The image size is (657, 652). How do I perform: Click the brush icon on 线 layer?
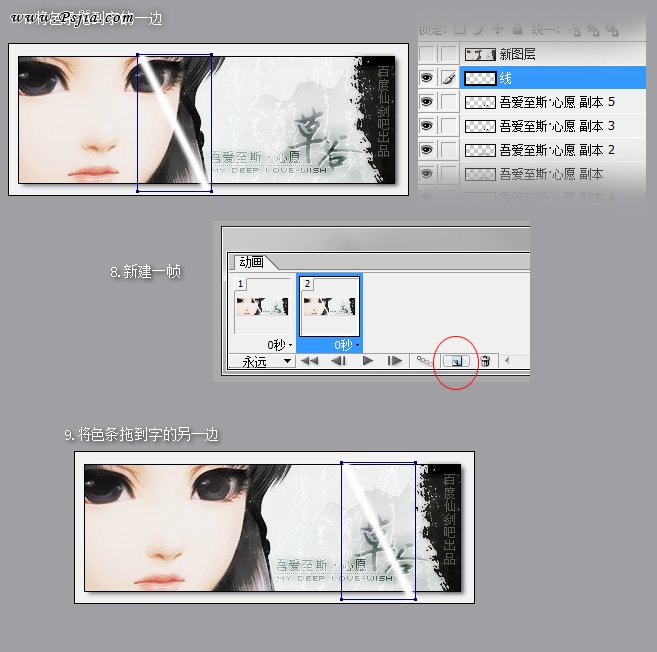(450, 77)
